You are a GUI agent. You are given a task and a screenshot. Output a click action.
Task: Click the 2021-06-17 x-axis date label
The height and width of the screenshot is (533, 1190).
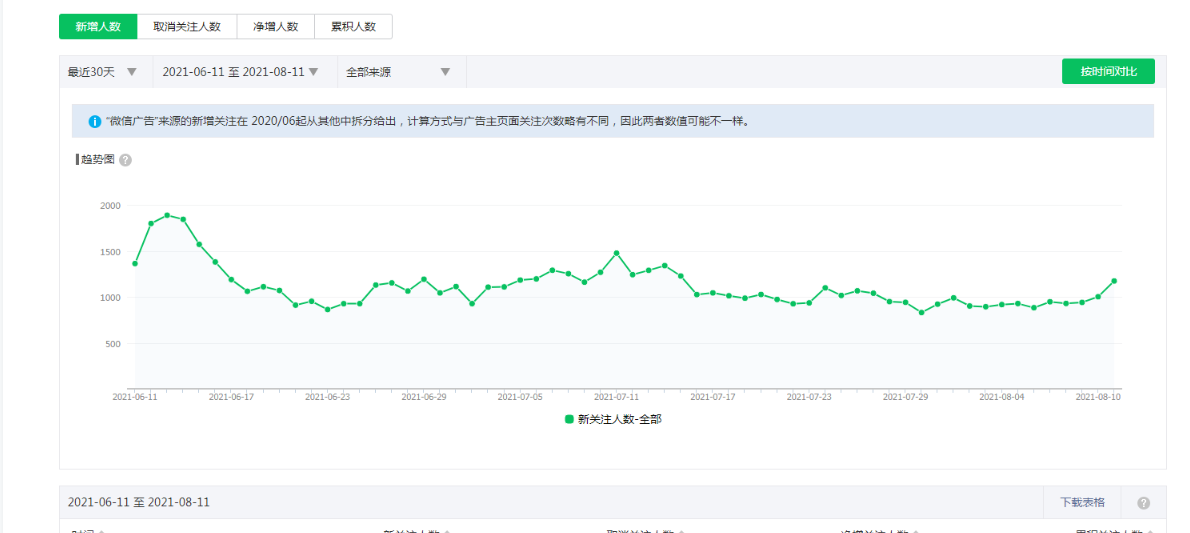tap(231, 397)
